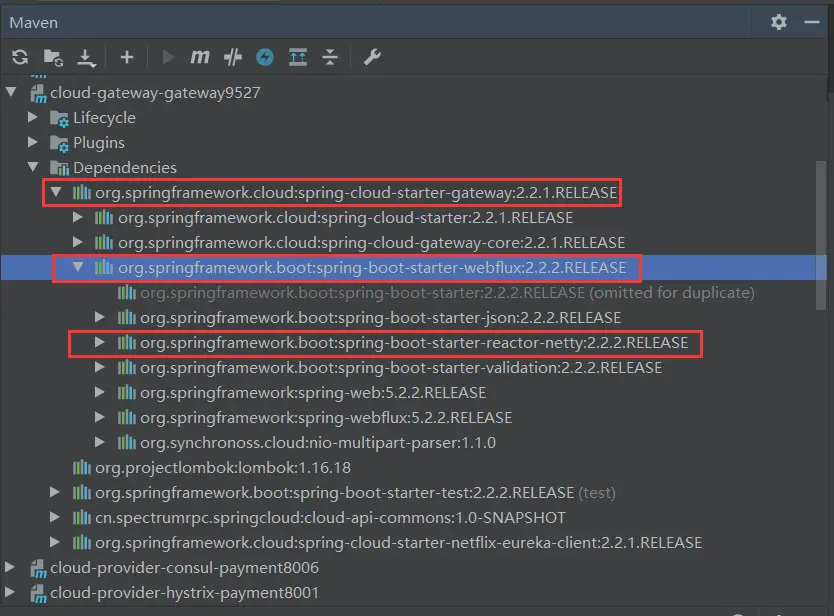The height and width of the screenshot is (616, 834).
Task: Select org.springframework:spring-web:5.2.2.RELEASE text
Action: [x=313, y=393]
